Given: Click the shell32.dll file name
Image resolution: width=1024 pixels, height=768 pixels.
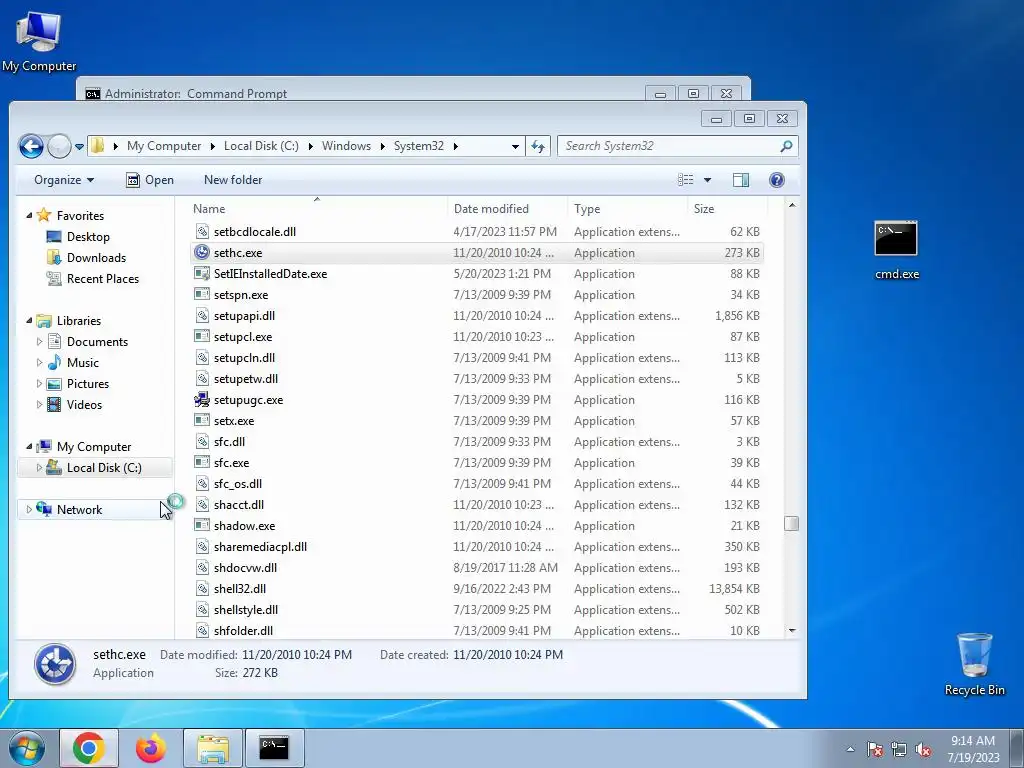Looking at the screenshot, I should pos(240,589).
